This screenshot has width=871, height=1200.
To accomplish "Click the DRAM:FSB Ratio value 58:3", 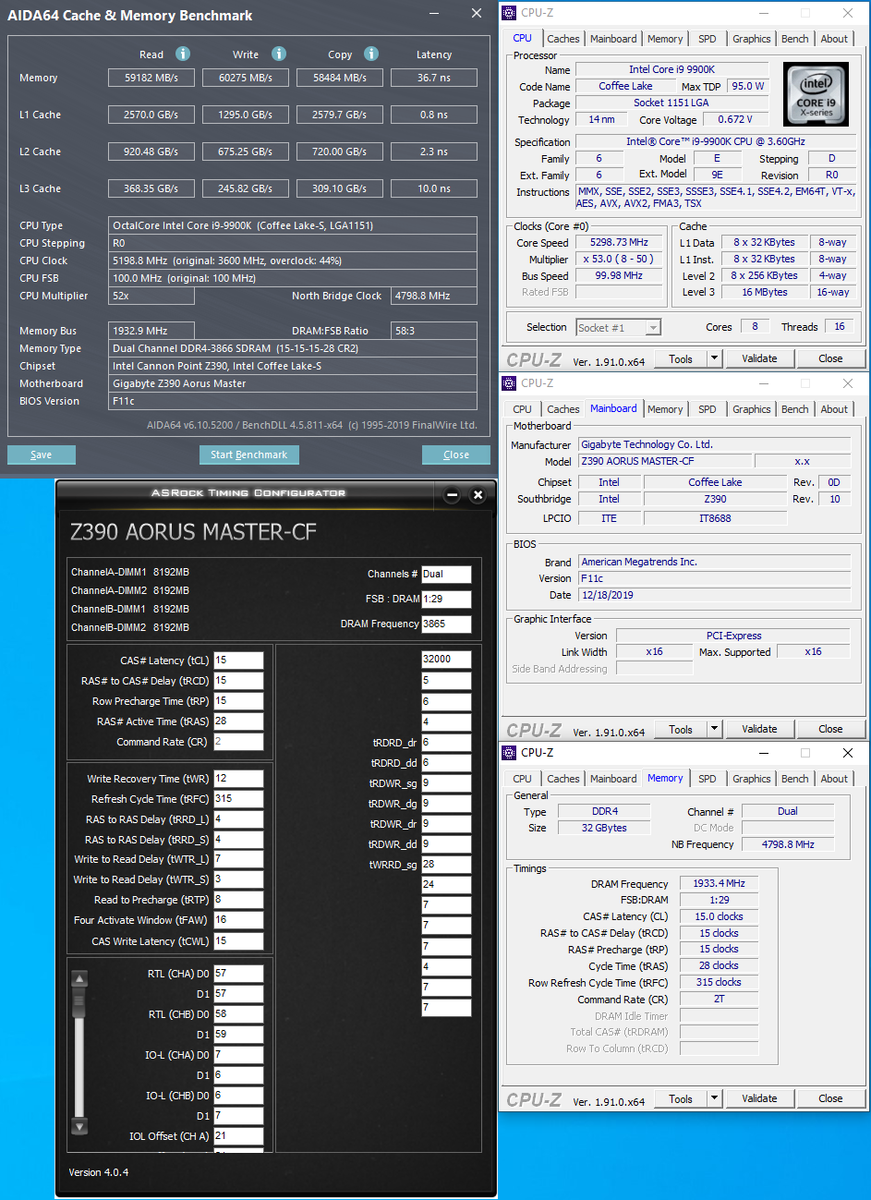I will click(436, 331).
